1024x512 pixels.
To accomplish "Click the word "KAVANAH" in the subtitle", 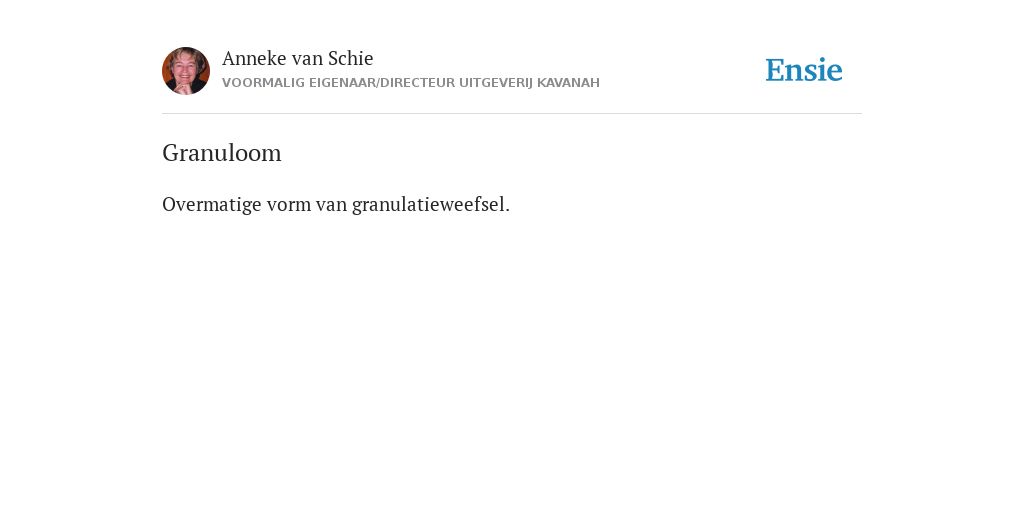I will [x=568, y=83].
